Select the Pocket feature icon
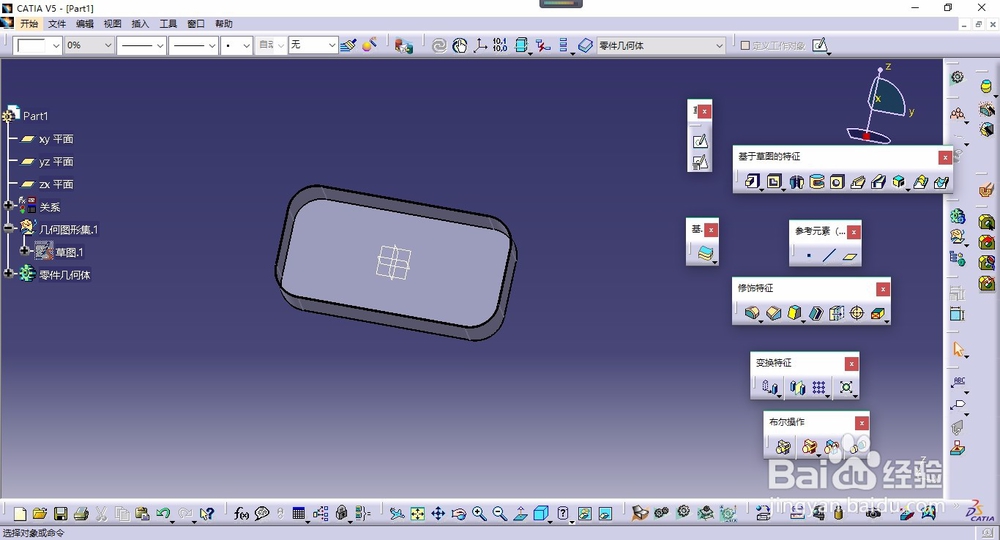The width and height of the screenshot is (1000, 540). coord(774,182)
